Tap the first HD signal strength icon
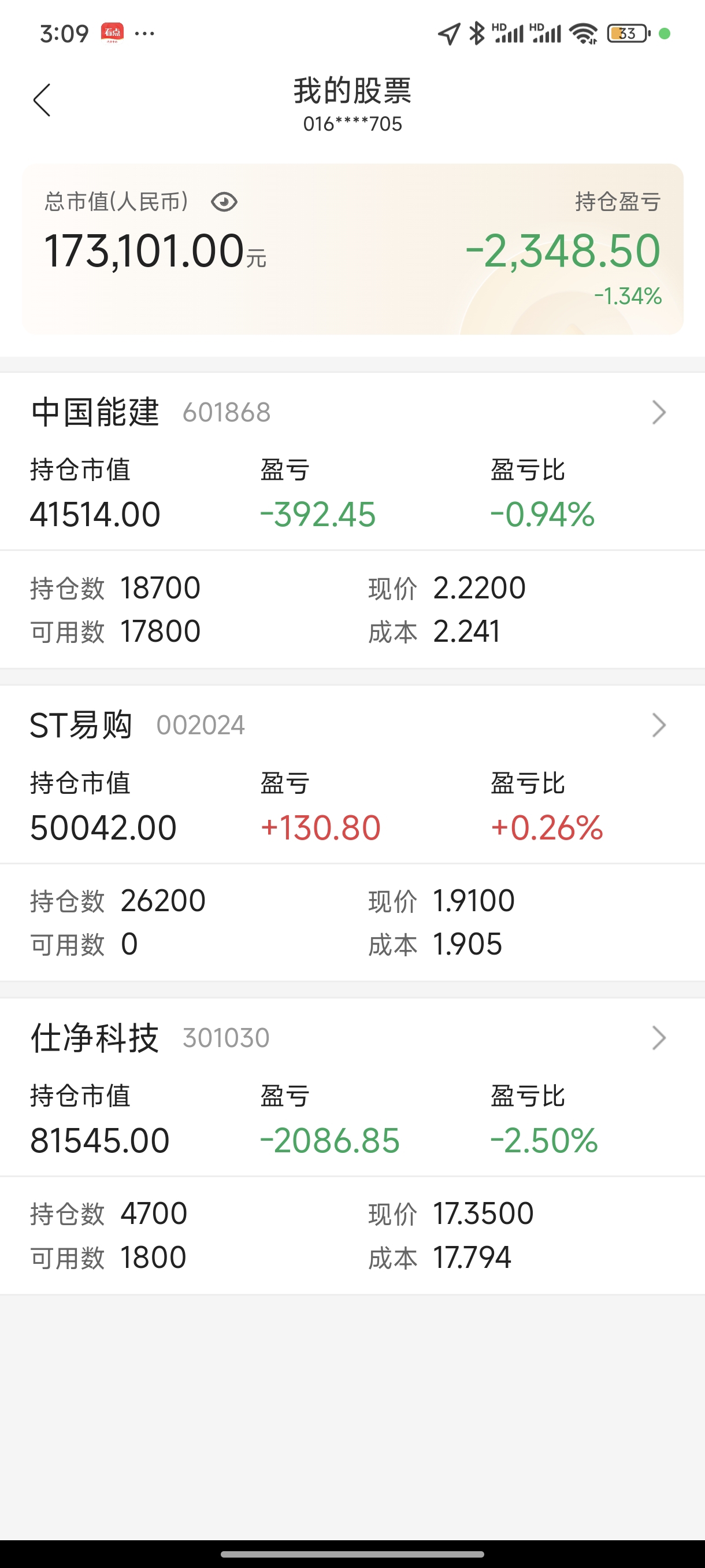Screen dimensions: 705x1568 click(x=507, y=34)
